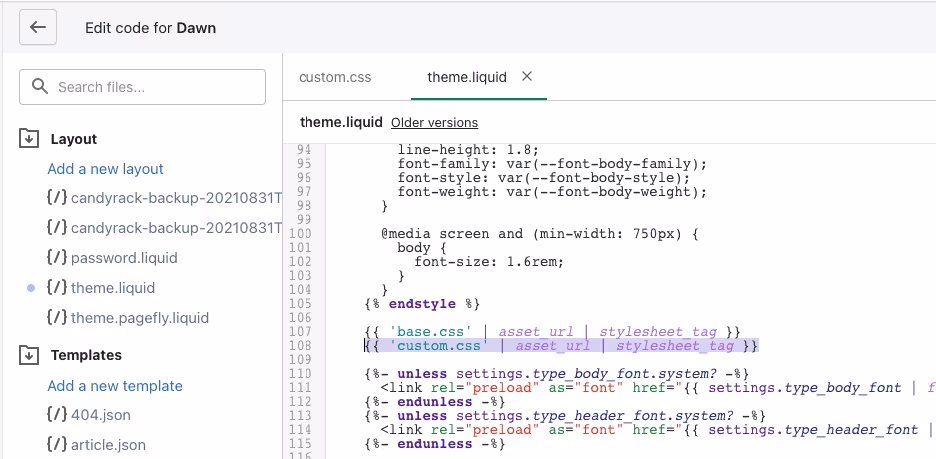Click font-weight var line 97
The width and height of the screenshot is (936, 459).
(x=552, y=192)
